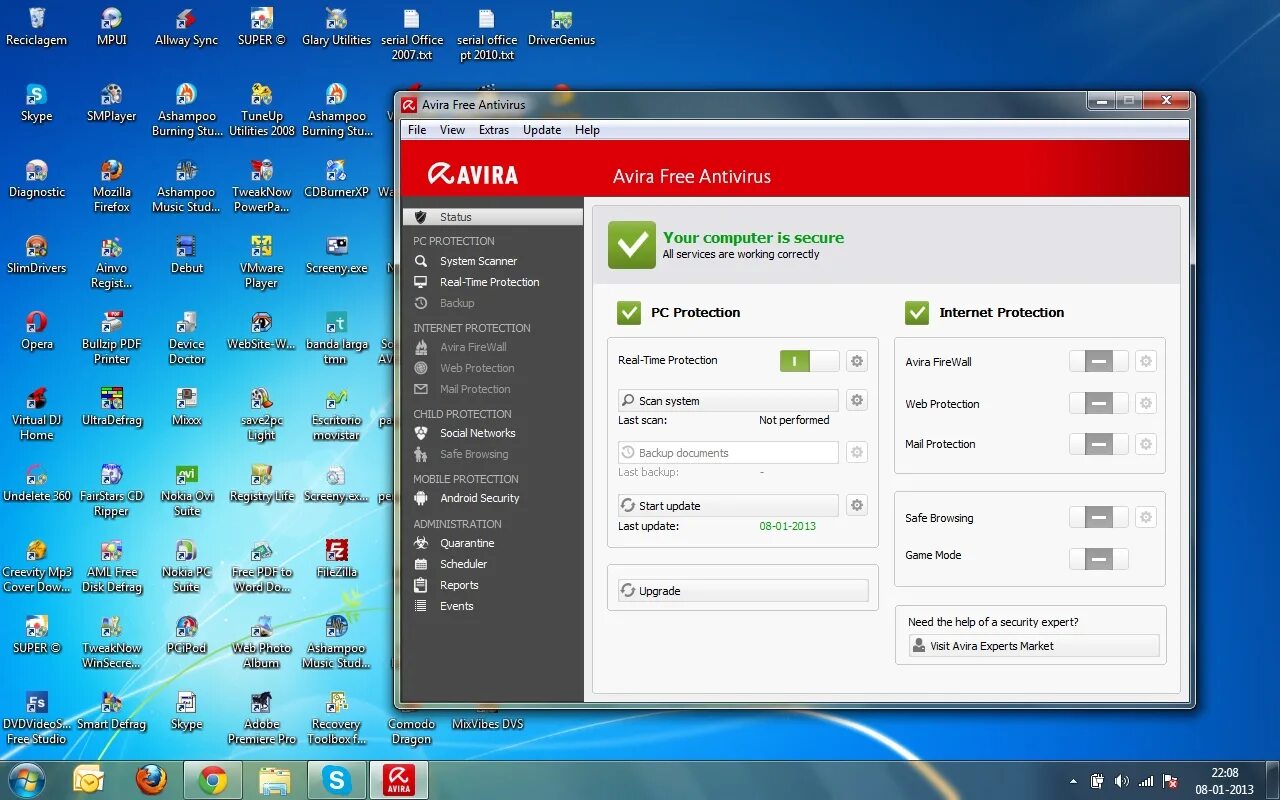Open the Start update settings gear
Image resolution: width=1280 pixels, height=800 pixels.
point(856,506)
